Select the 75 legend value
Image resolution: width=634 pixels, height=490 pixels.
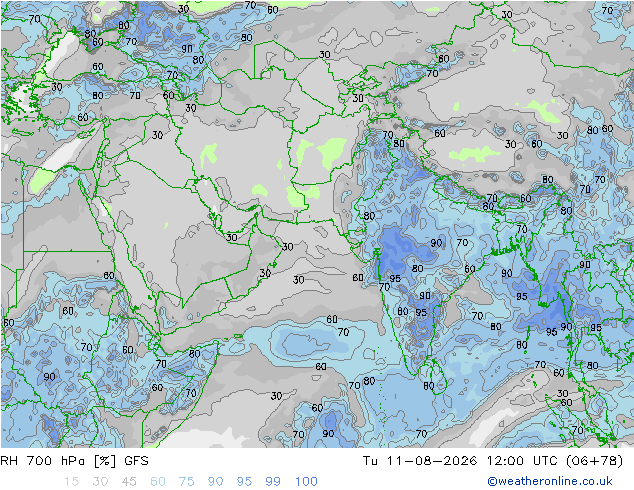[x=186, y=482]
